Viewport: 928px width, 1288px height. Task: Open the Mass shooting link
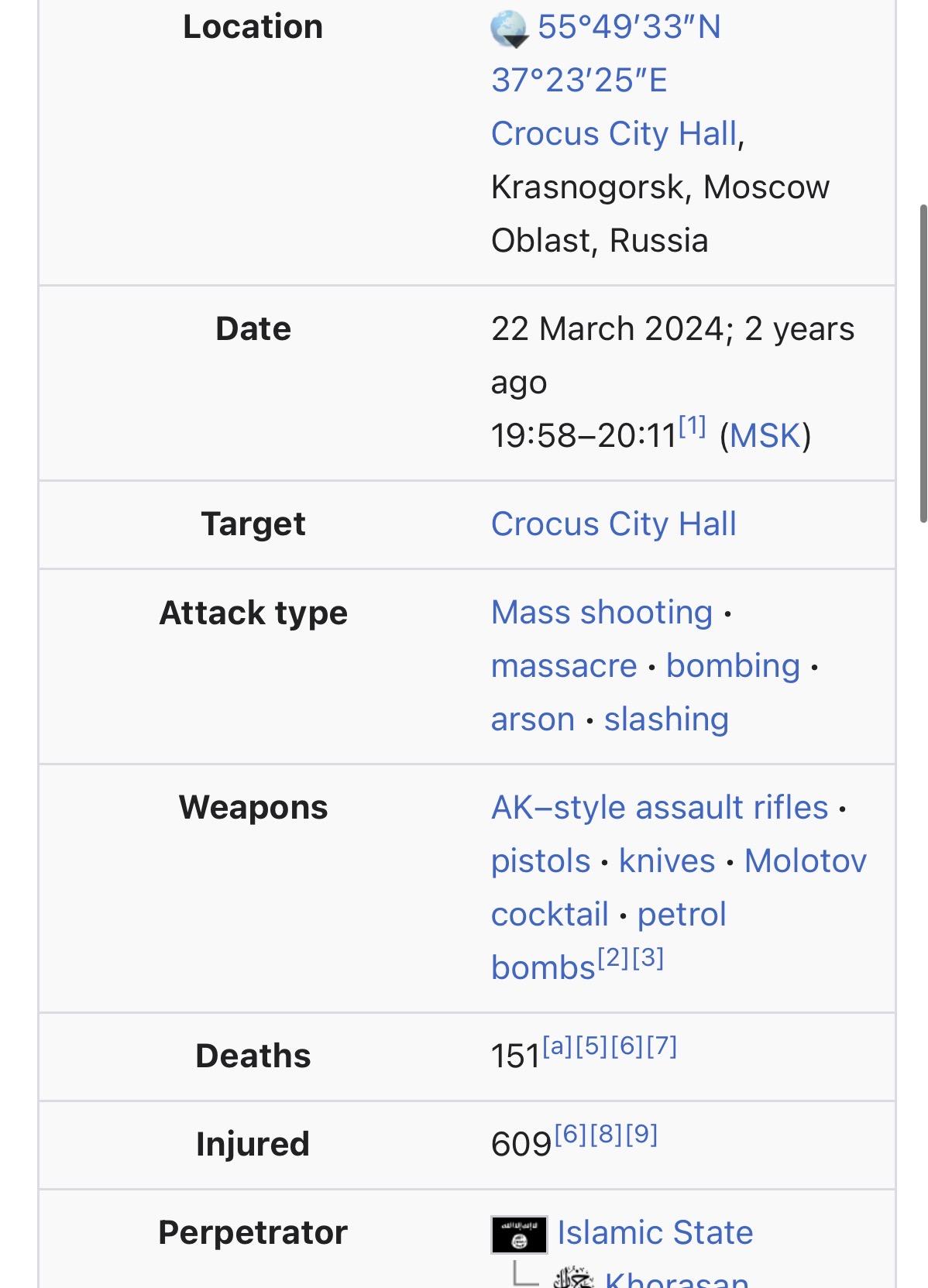click(x=602, y=613)
